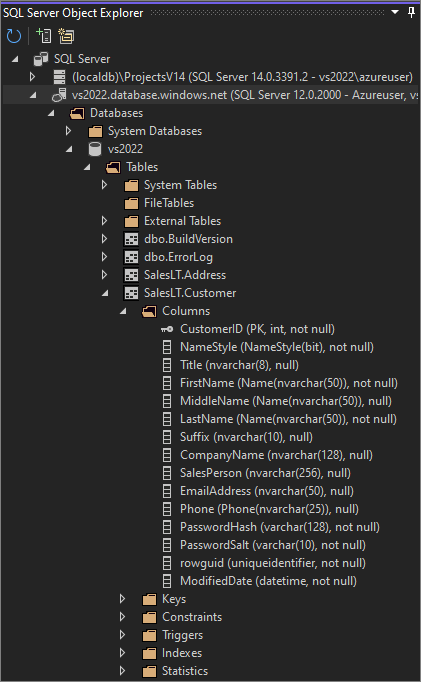421x682 pixels.
Task: Click the vs2022.database.windows.net server icon
Action: tap(59, 95)
